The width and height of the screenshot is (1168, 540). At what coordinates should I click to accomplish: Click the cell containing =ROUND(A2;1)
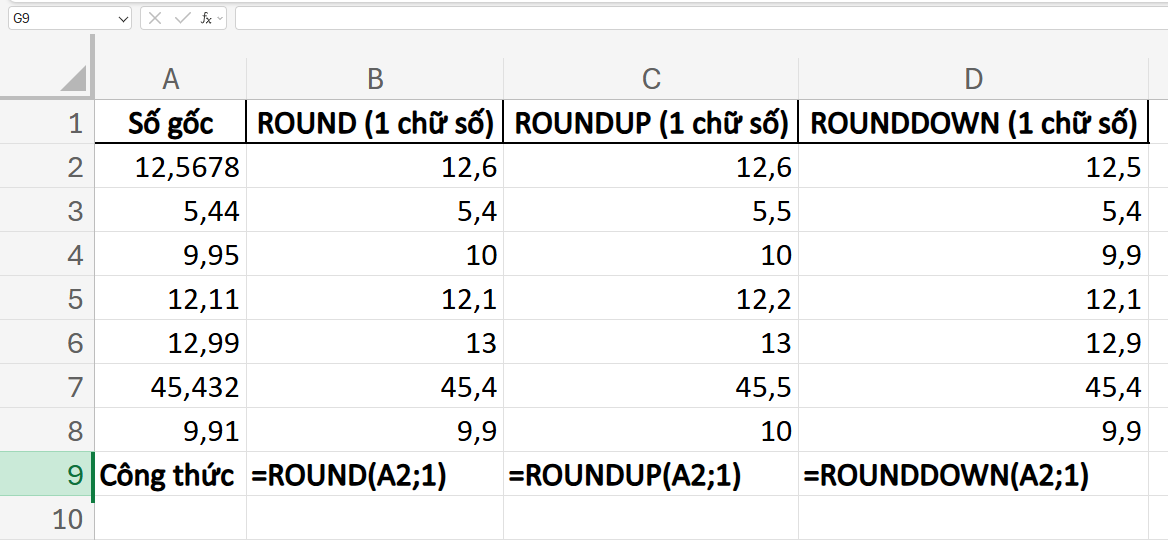[375, 476]
